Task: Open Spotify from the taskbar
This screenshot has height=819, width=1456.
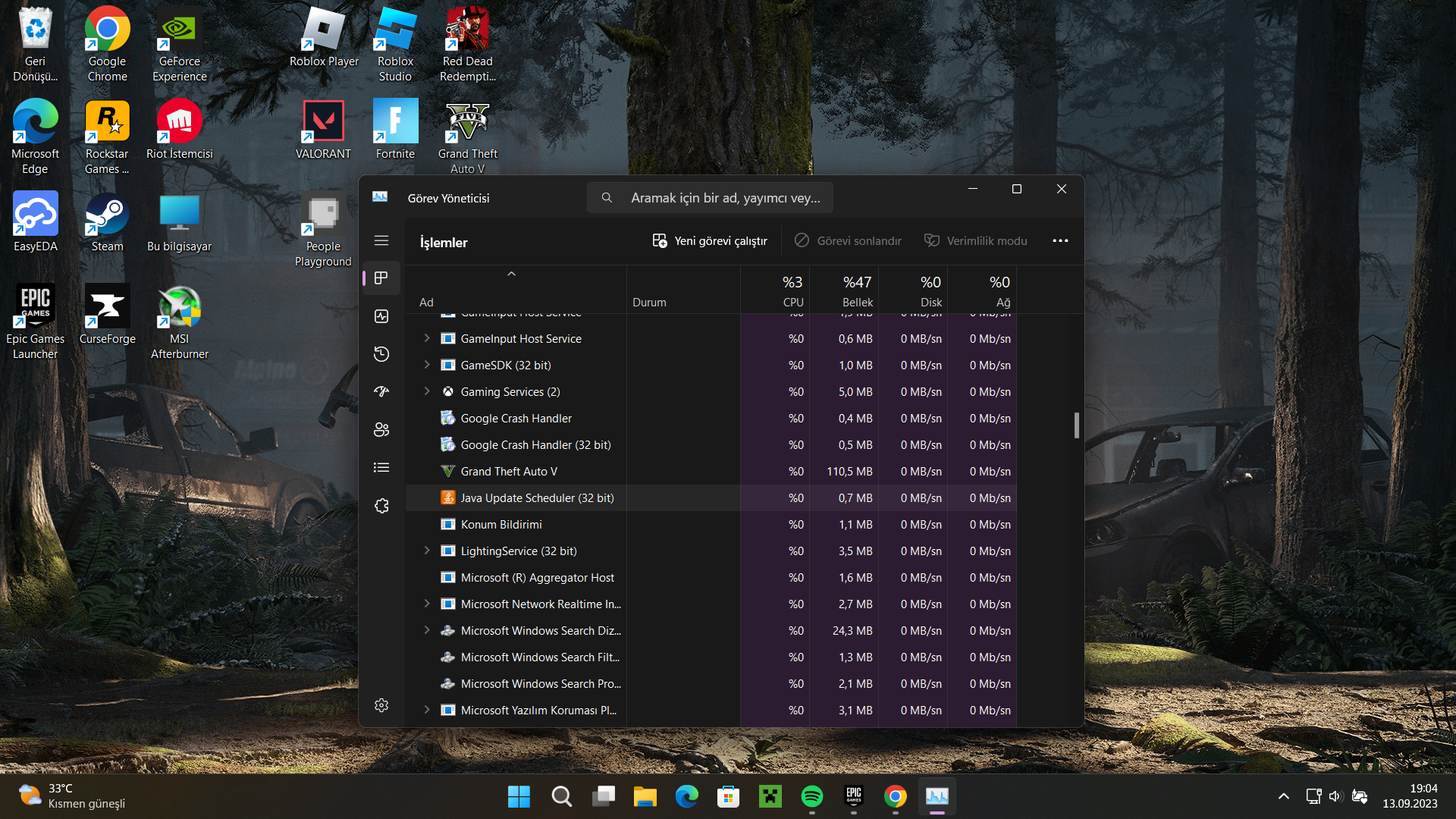Action: tap(811, 796)
